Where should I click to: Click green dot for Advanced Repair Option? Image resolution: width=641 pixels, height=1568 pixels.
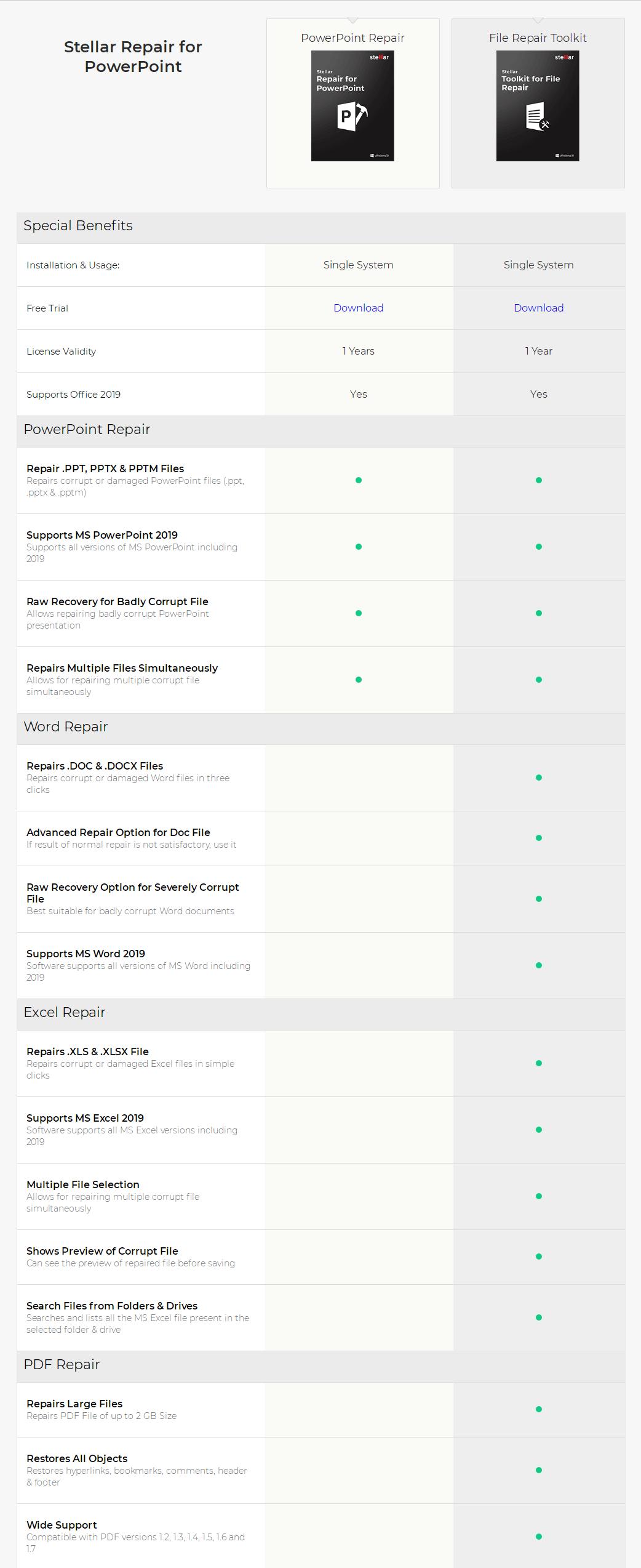tap(539, 838)
